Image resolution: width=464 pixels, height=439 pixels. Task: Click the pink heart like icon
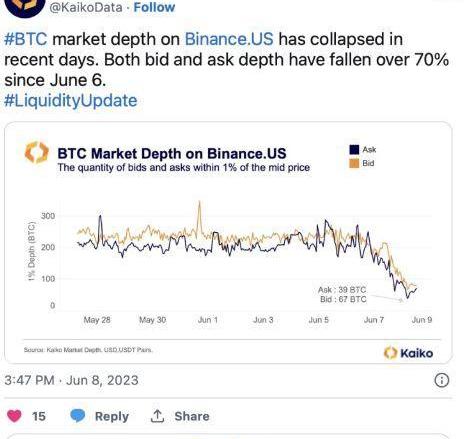point(14,416)
